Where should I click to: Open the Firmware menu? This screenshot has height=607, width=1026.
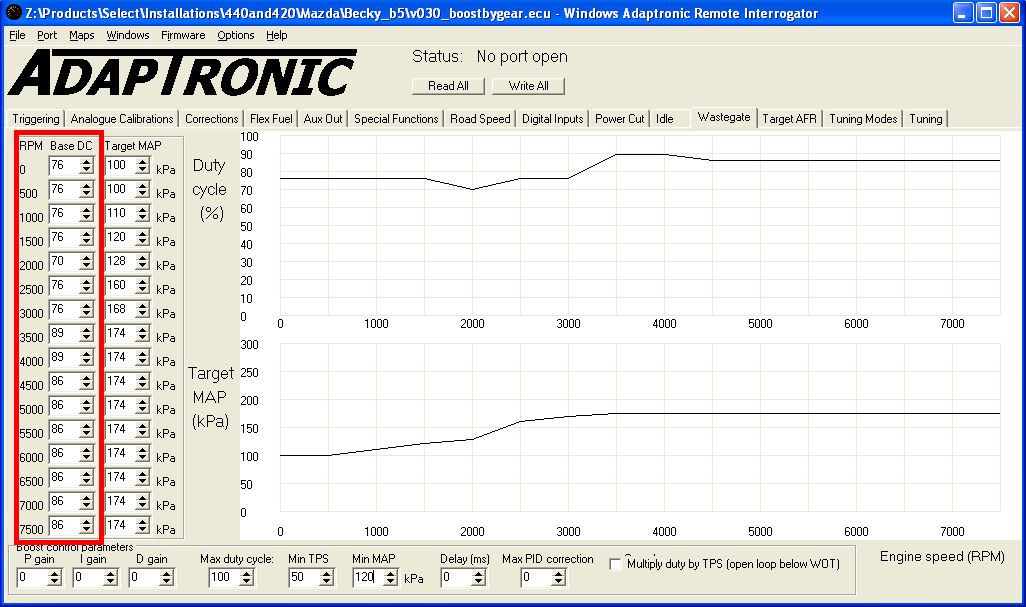(x=183, y=35)
